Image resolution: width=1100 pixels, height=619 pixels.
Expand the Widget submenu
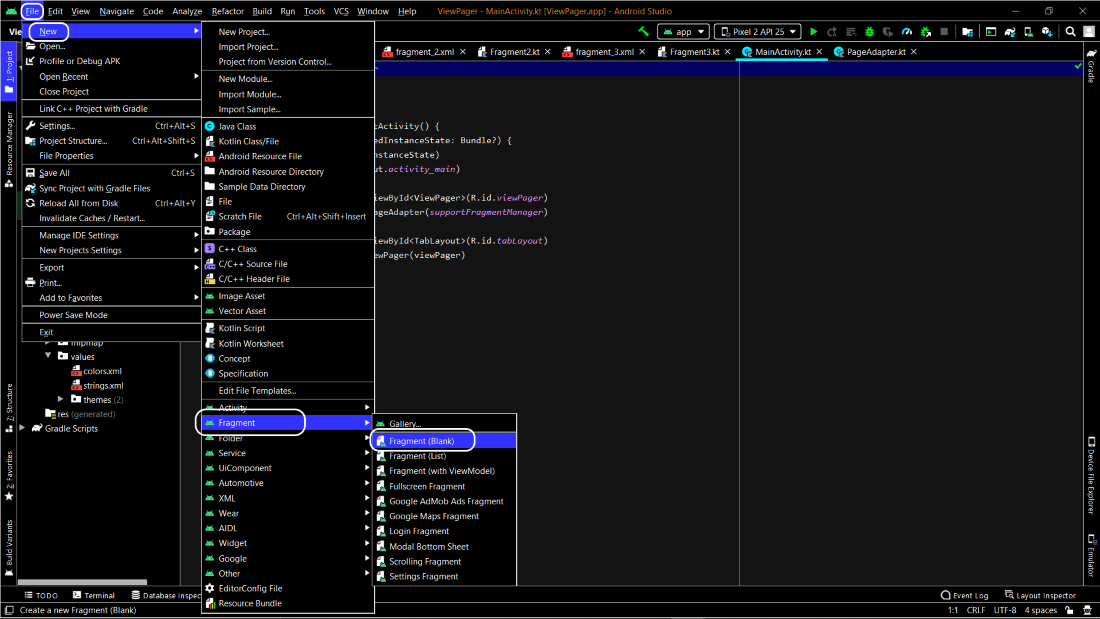tap(288, 543)
